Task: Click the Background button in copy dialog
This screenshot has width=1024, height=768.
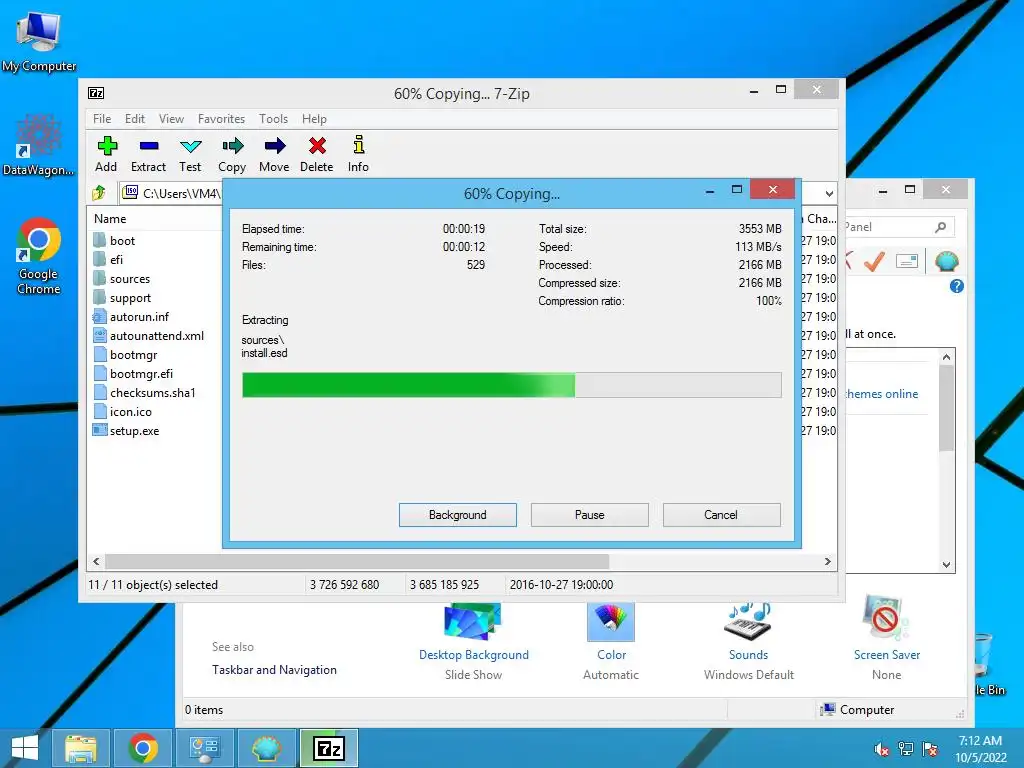Action: tap(458, 515)
